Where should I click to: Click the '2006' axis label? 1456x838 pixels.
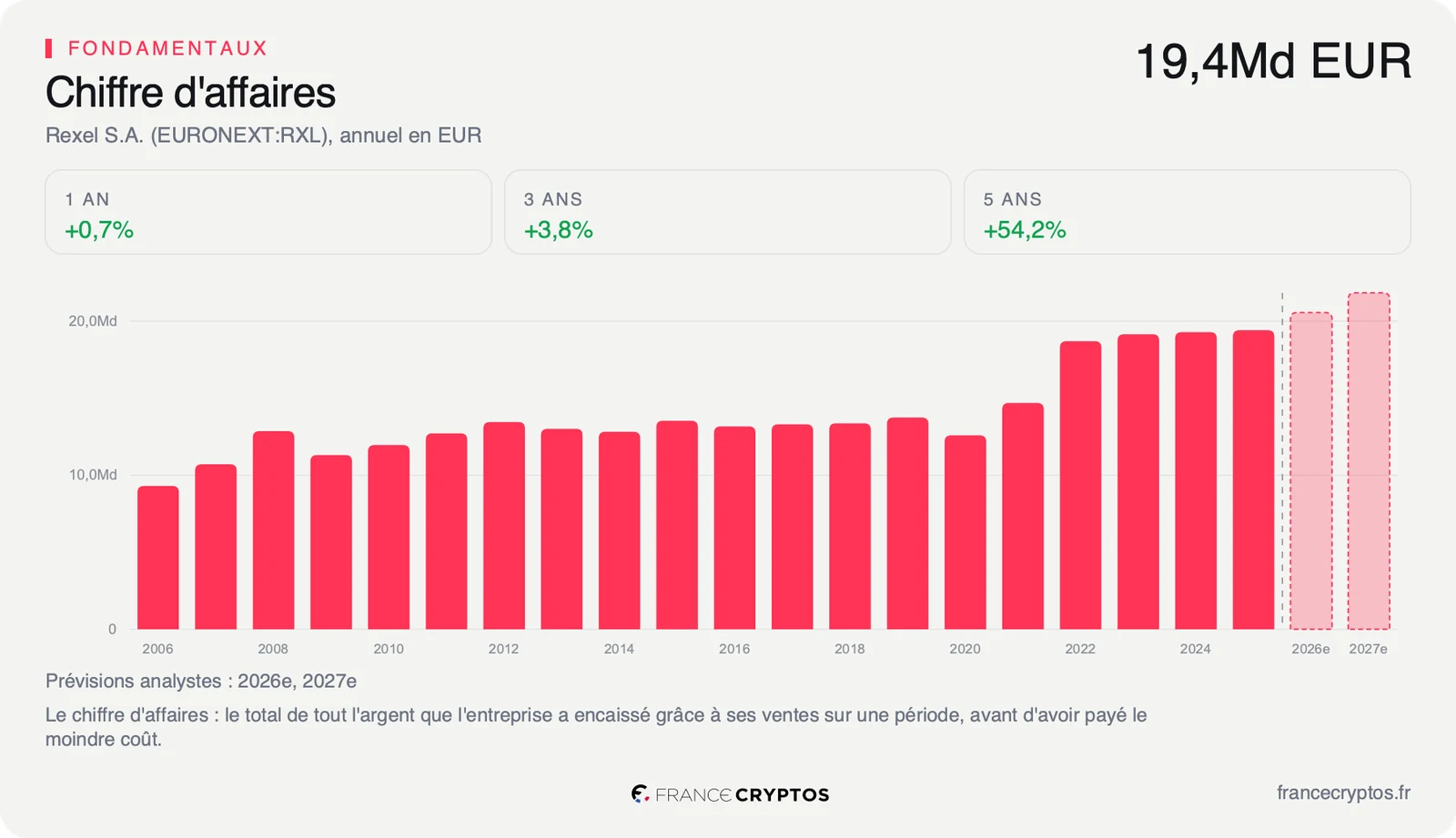(x=157, y=649)
